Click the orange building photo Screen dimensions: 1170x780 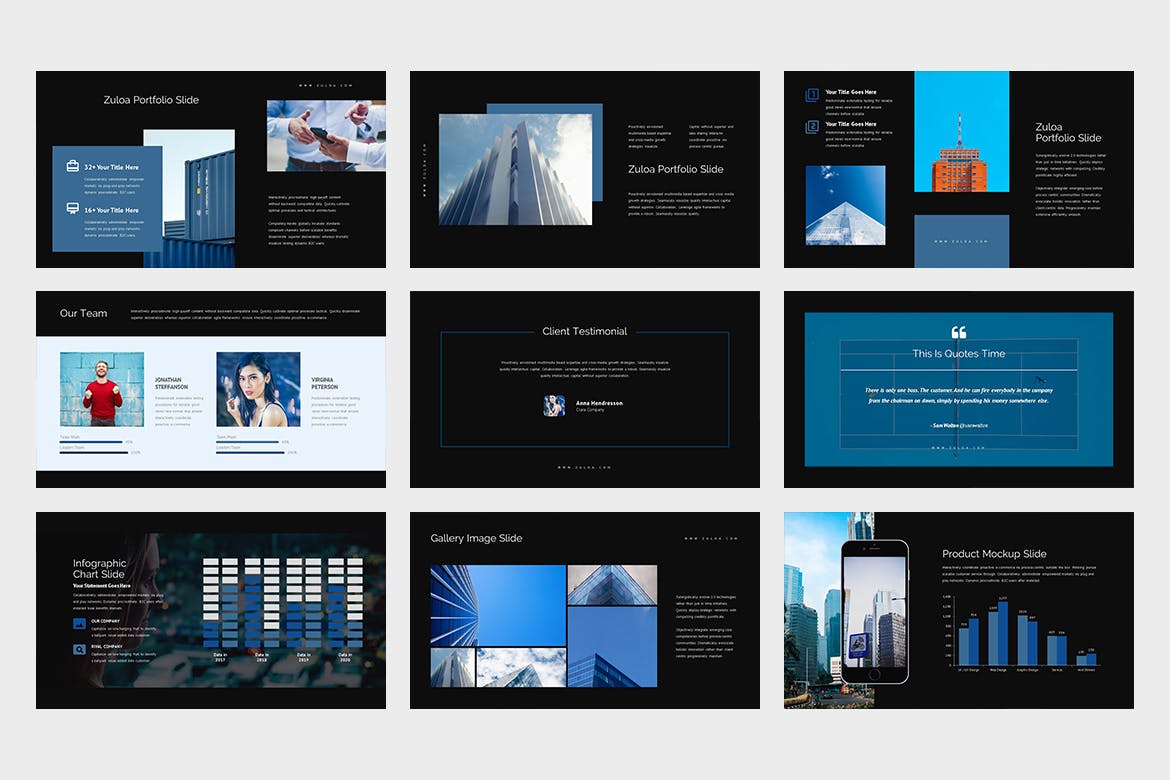pos(961,131)
